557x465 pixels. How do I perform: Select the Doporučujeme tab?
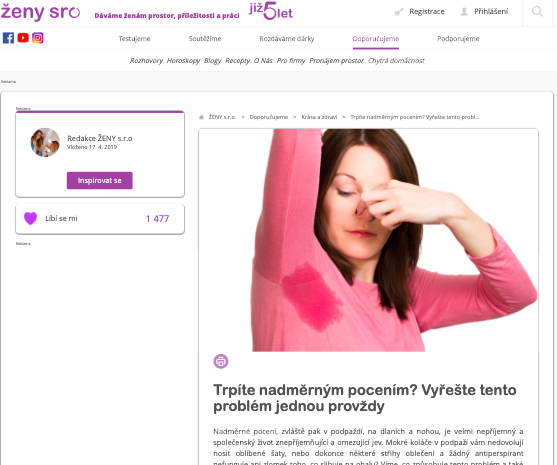point(376,39)
